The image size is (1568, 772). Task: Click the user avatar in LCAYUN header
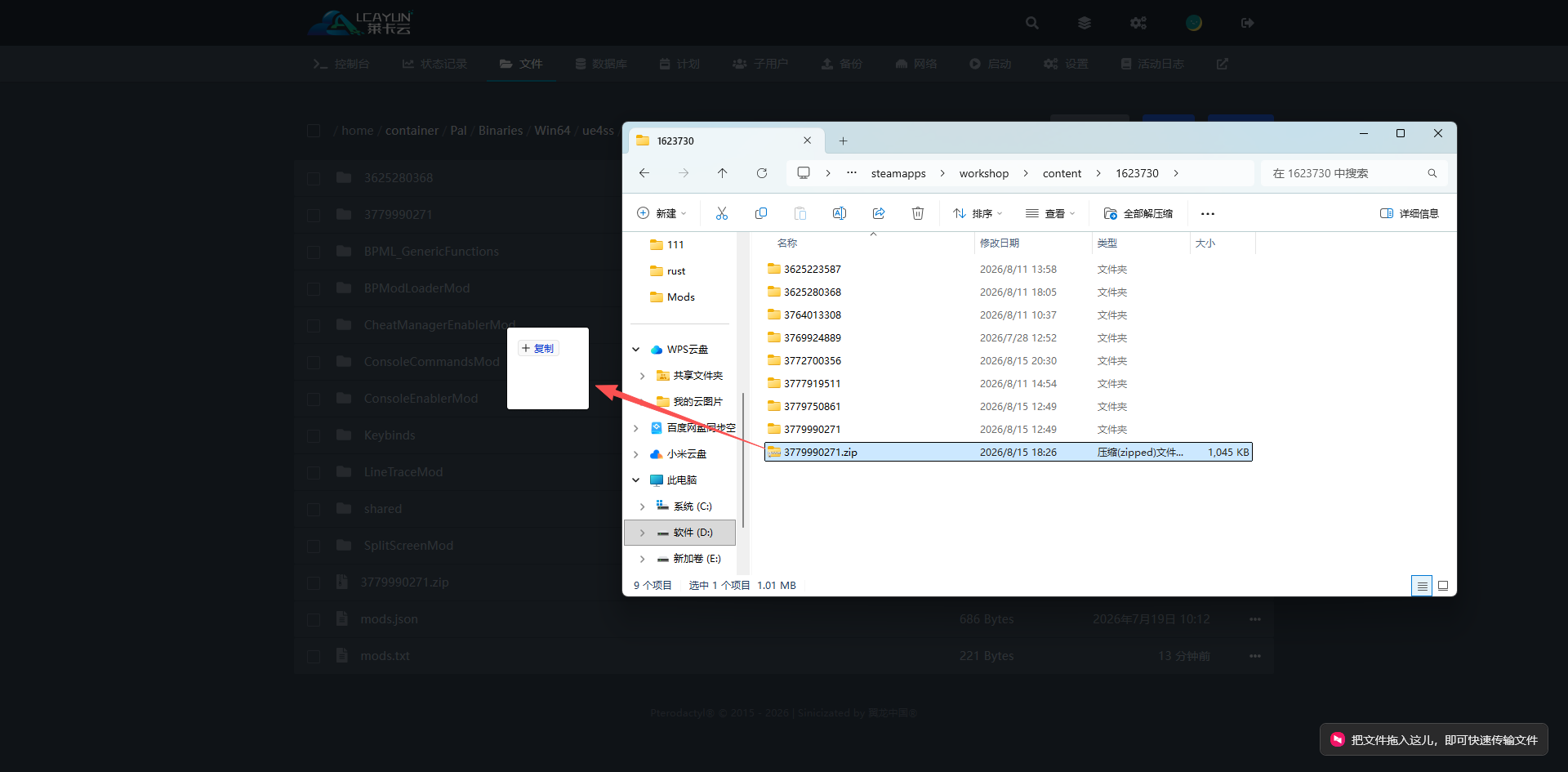tap(1194, 23)
